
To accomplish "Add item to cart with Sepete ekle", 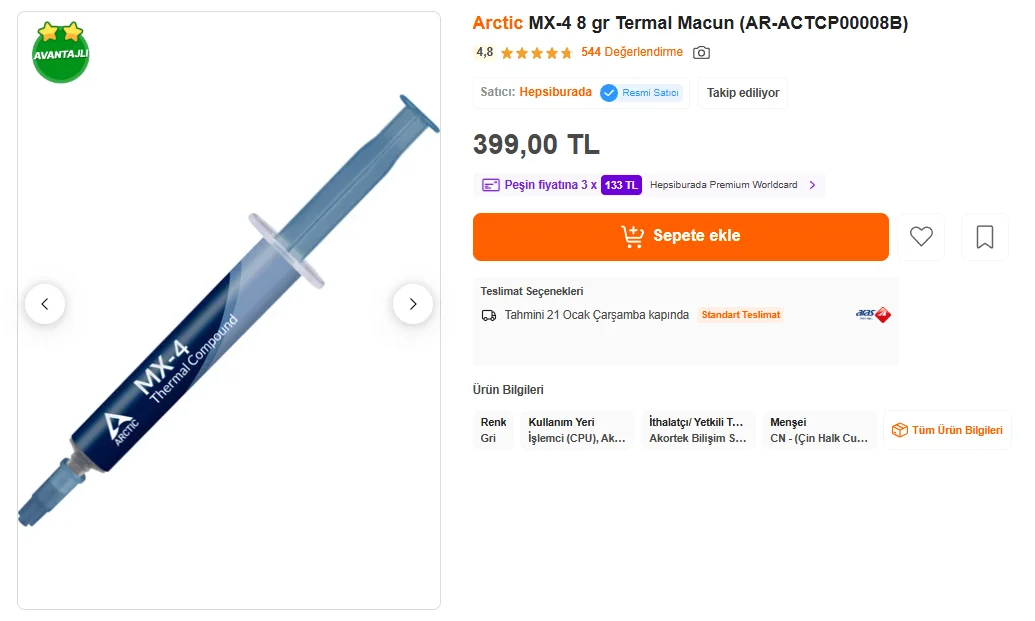I will tap(681, 237).
